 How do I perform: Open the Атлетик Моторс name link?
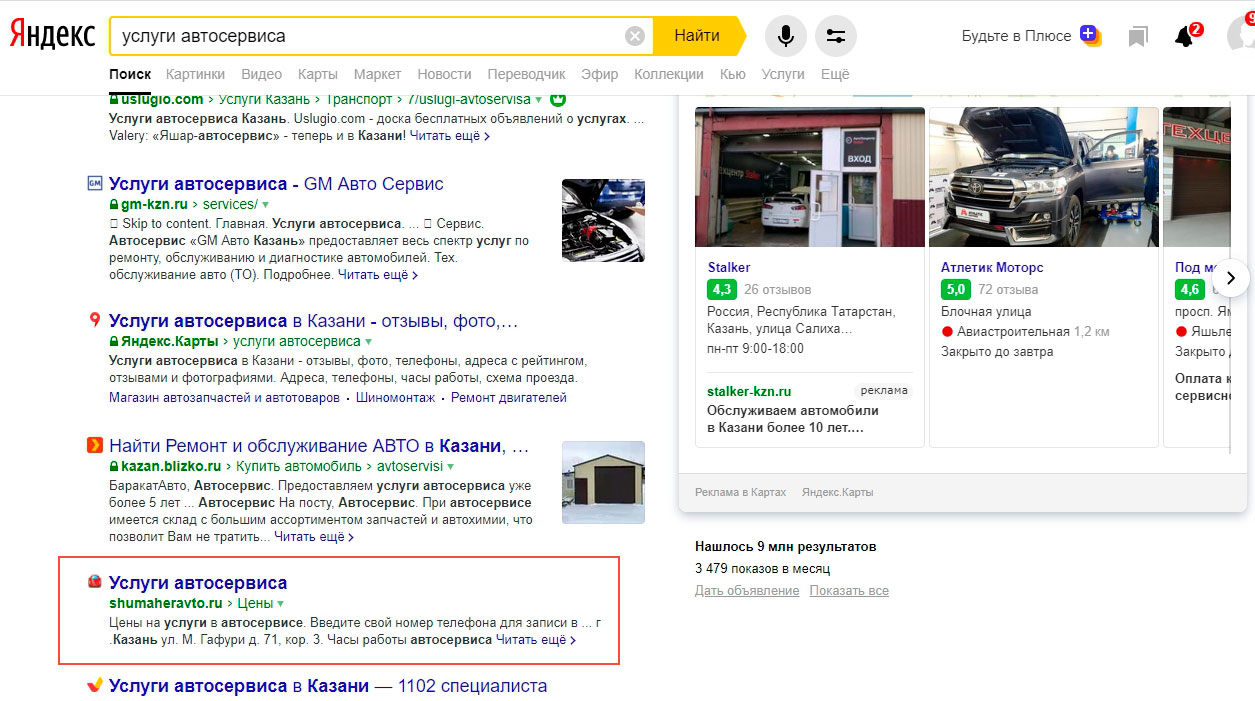coord(992,268)
